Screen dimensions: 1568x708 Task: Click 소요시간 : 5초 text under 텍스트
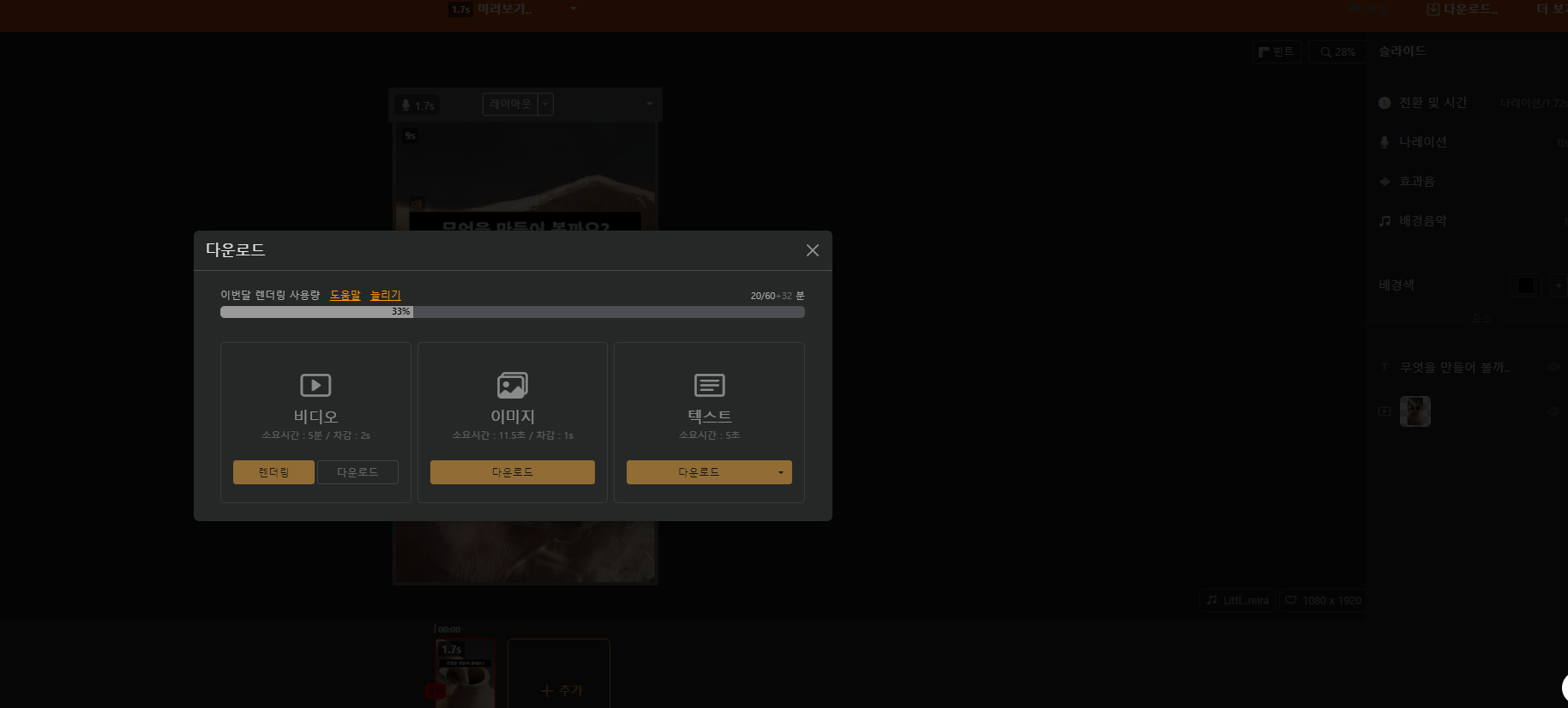click(709, 435)
